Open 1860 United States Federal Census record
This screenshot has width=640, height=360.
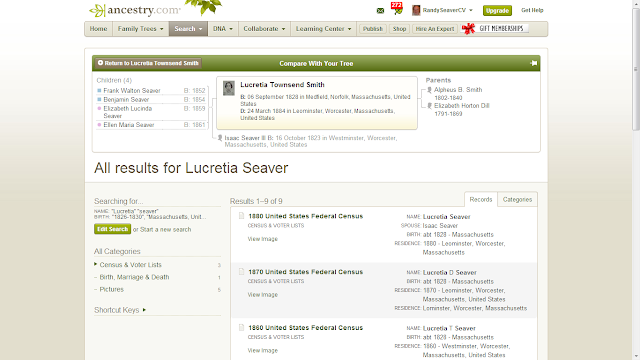[305, 328]
